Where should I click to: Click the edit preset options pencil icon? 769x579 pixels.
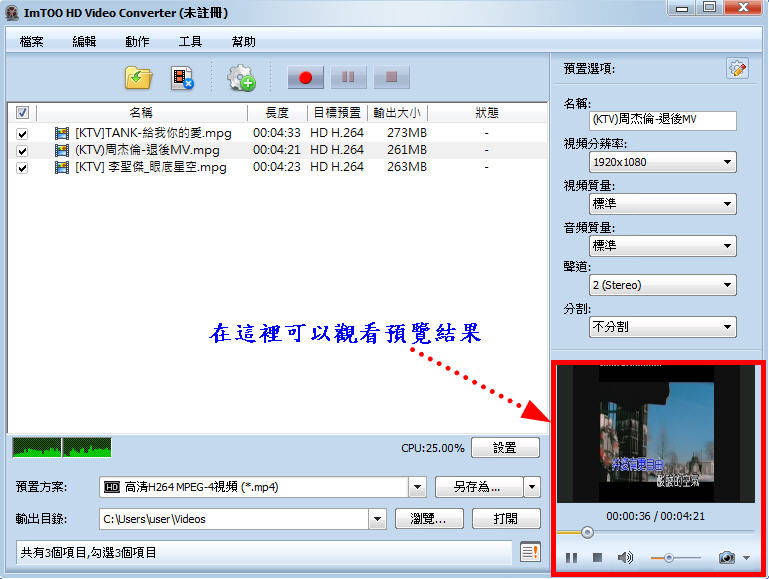(737, 68)
